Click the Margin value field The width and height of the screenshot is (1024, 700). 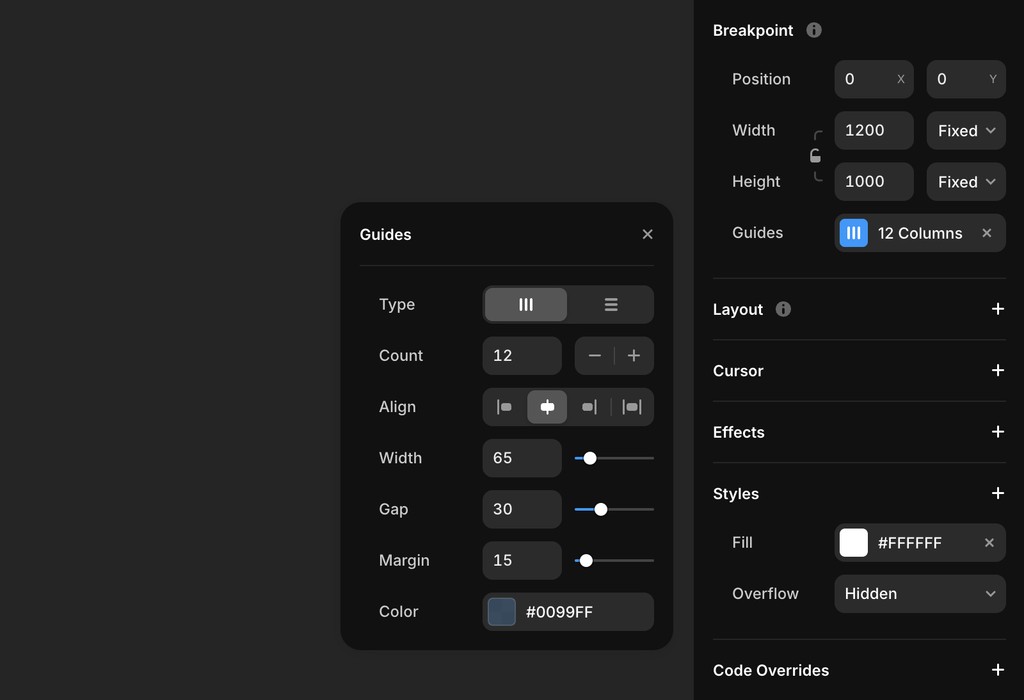tap(522, 560)
